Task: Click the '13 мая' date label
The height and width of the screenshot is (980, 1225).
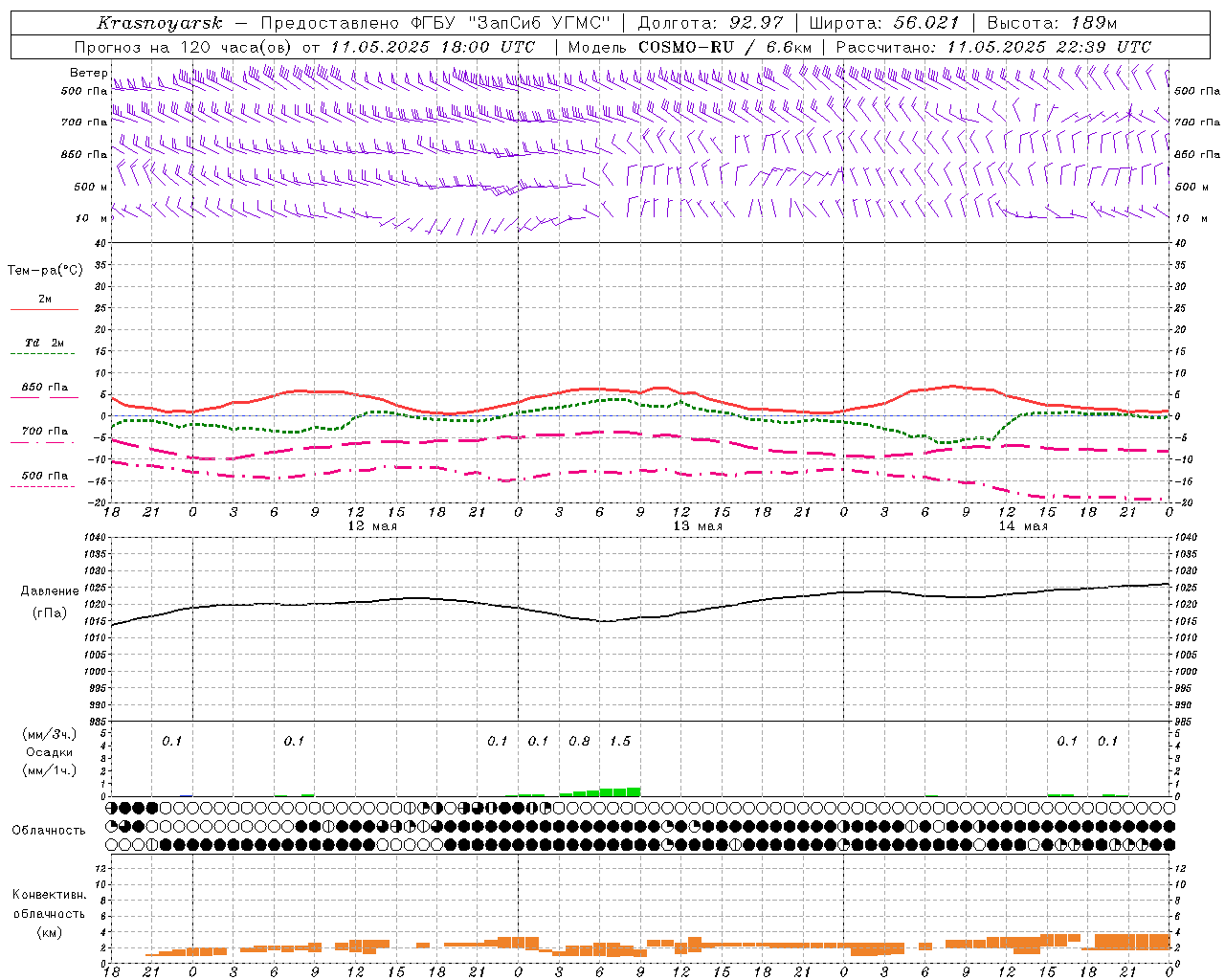Action: click(698, 526)
